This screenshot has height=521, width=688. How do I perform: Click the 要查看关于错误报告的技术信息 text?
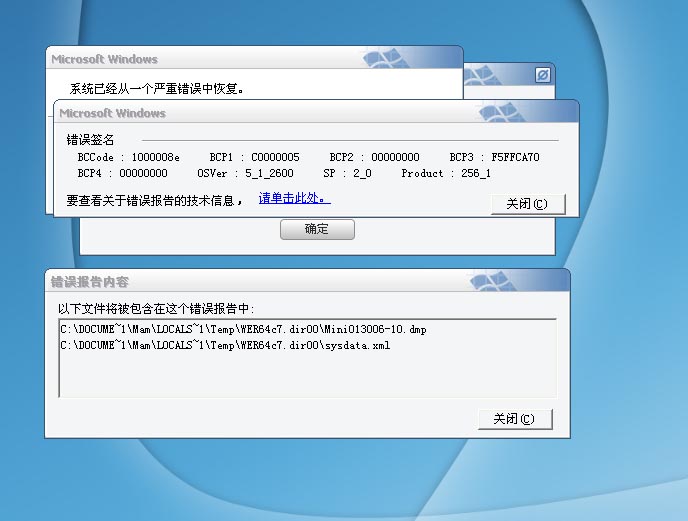[x=154, y=201]
